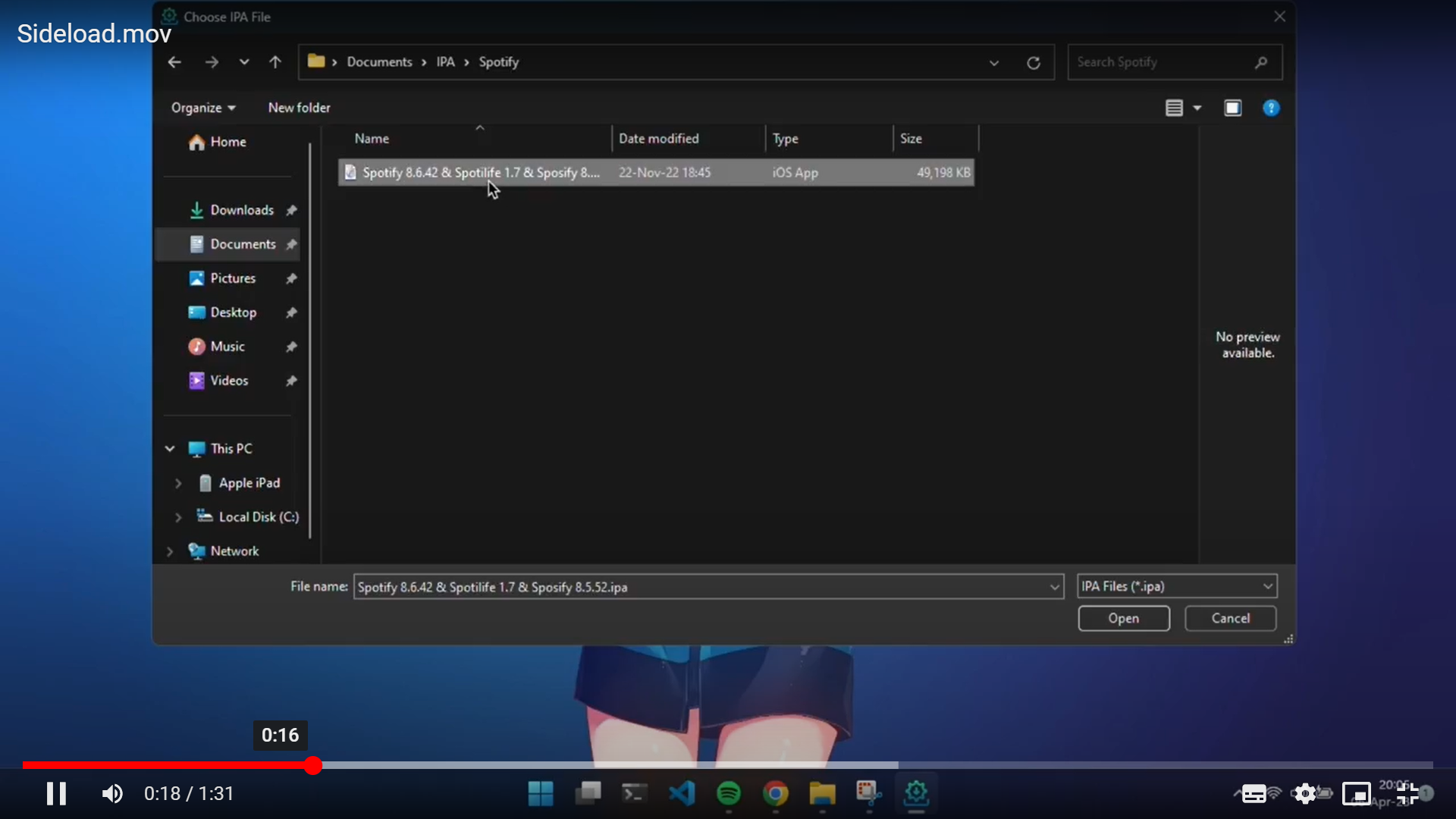The height and width of the screenshot is (819, 1456).
Task: Unpin Downloads using its pin icon
Action: (x=291, y=210)
